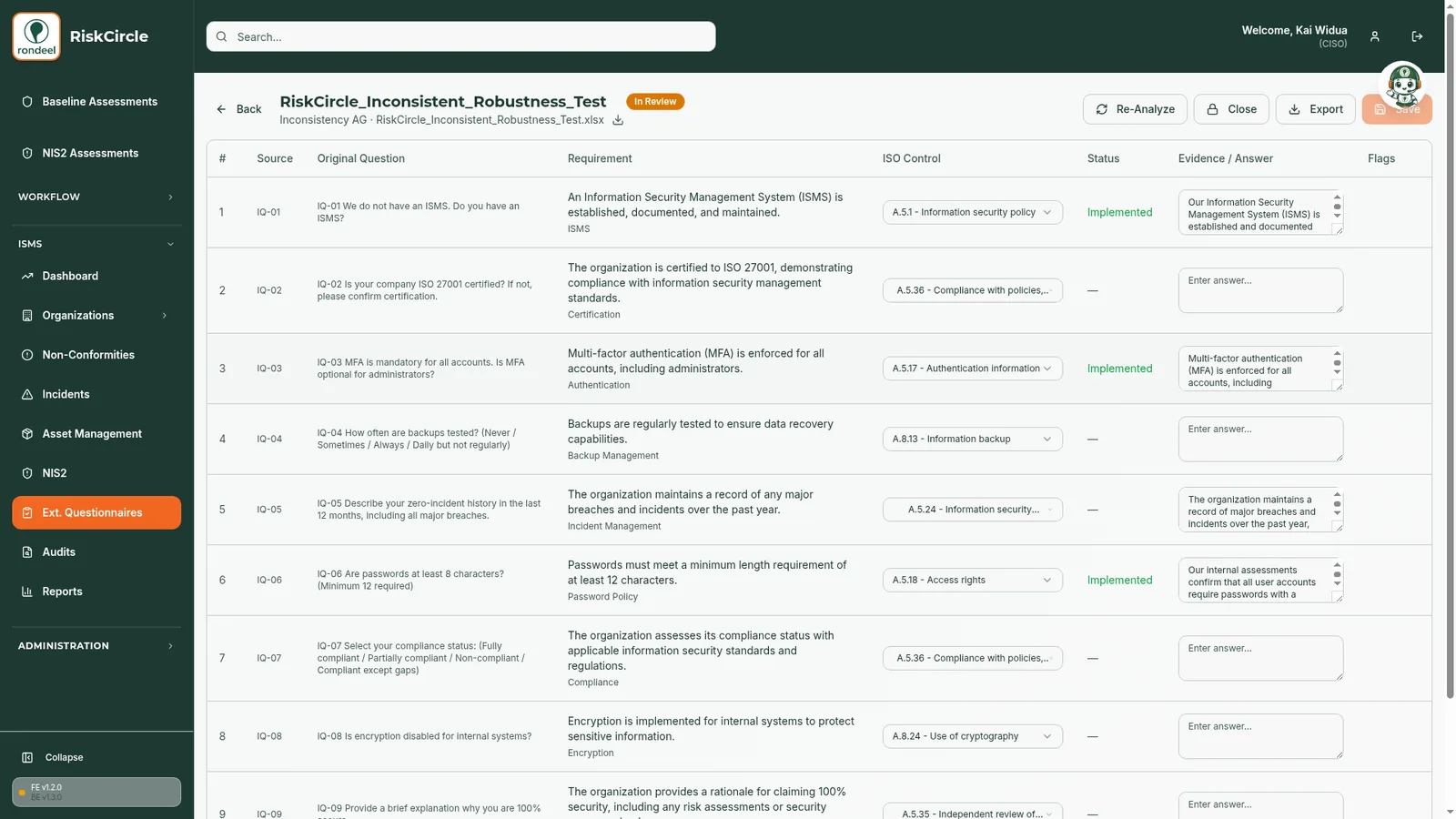The width and height of the screenshot is (1456, 819).
Task: Open ISO Control dropdown A.5.1 Information security policy
Action: 972,212
